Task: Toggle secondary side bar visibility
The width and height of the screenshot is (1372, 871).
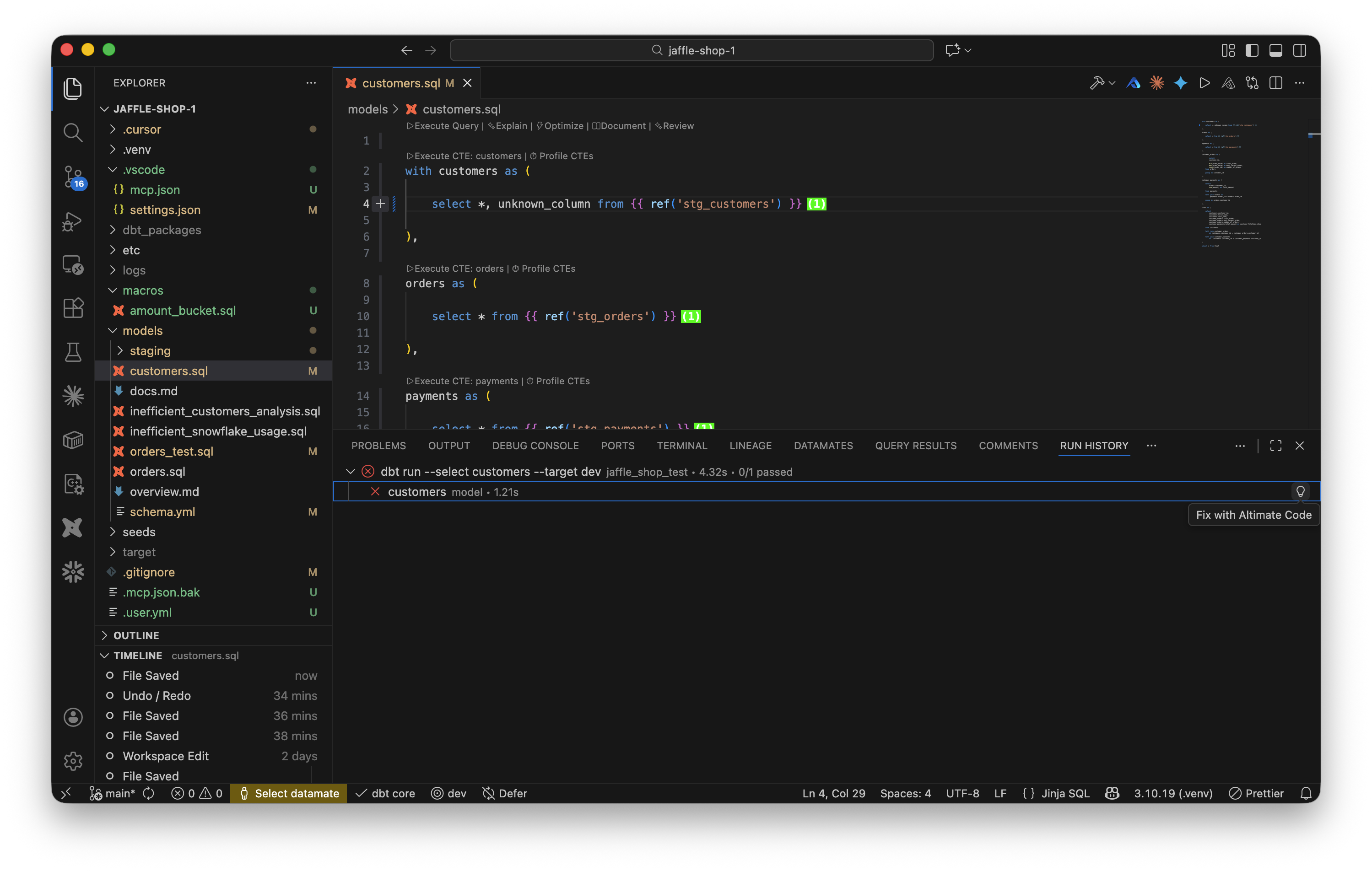Action: [1300, 50]
